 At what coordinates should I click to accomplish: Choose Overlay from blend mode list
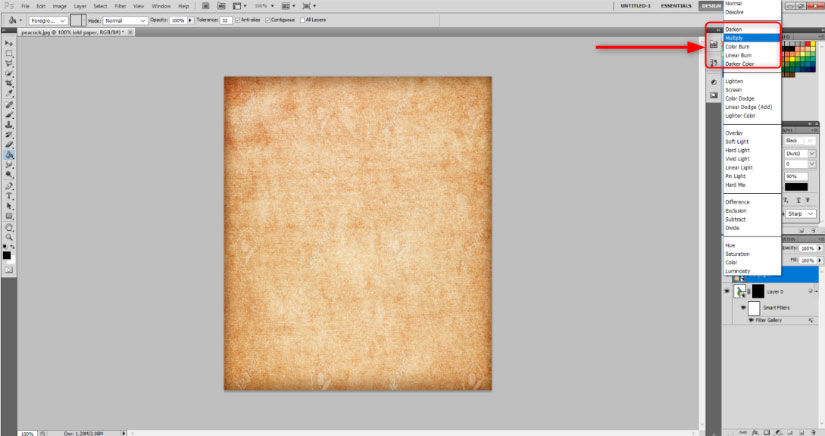coord(735,132)
